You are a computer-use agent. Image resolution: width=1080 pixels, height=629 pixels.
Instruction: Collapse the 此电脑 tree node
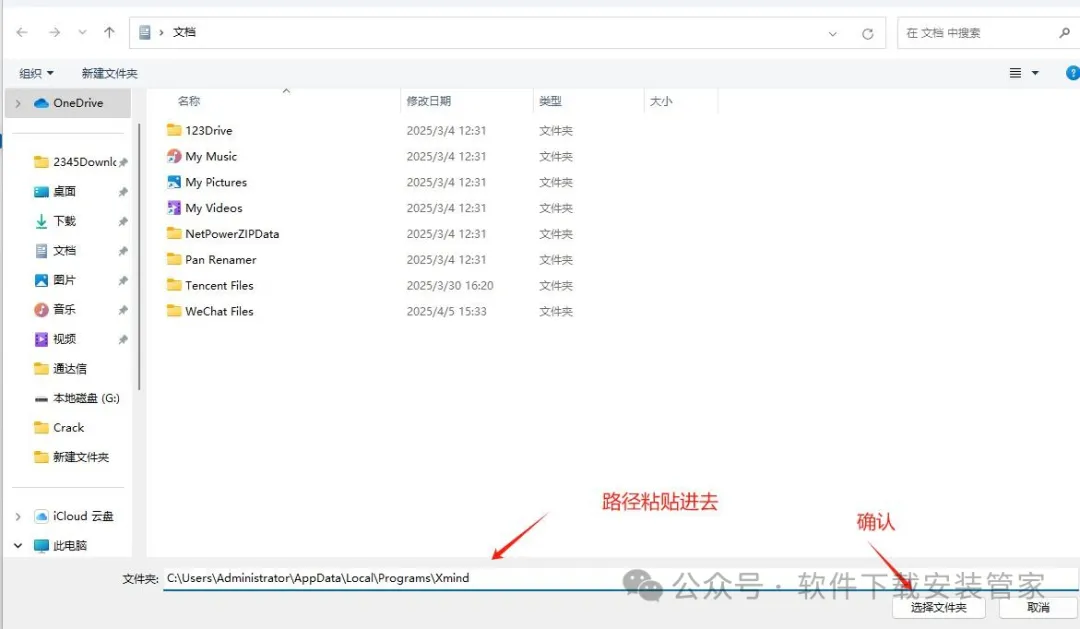[x=18, y=546]
